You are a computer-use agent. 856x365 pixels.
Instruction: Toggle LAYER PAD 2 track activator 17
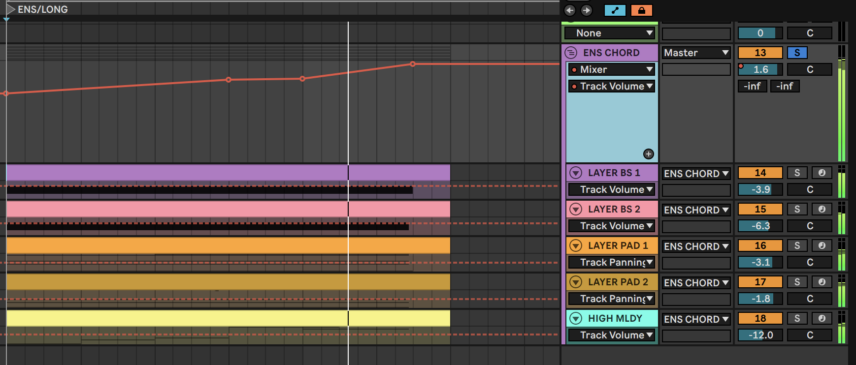[x=760, y=282]
